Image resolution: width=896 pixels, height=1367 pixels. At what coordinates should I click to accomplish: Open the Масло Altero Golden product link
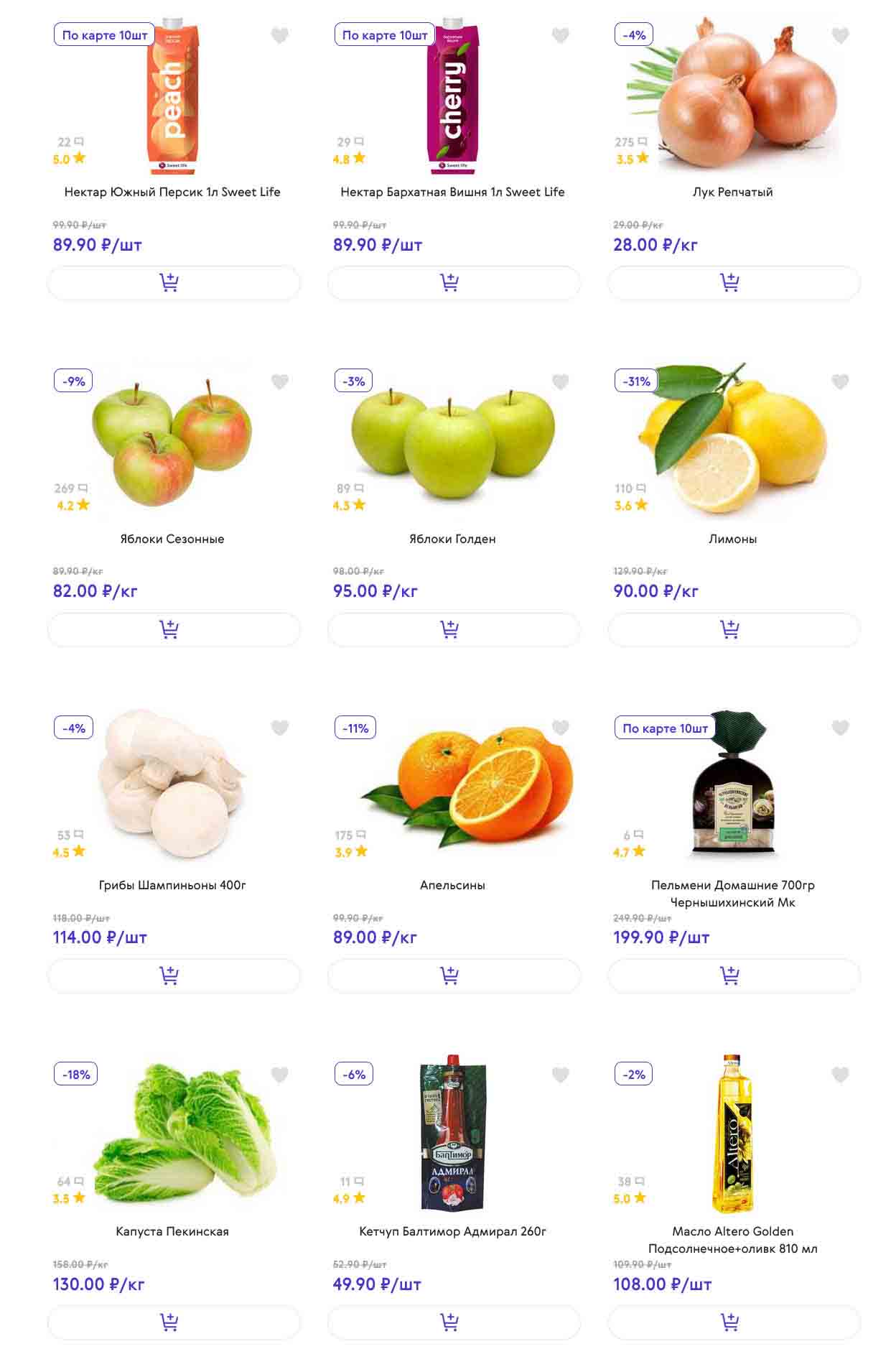coord(732,1240)
